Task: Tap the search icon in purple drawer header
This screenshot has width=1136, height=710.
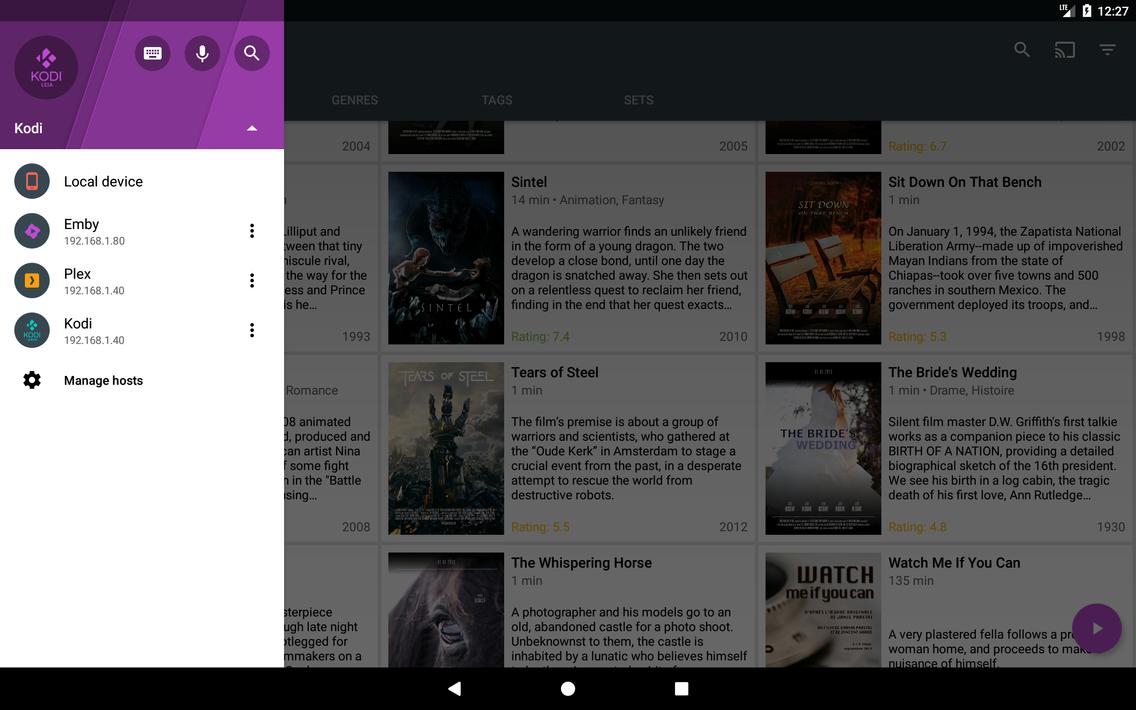Action: (x=251, y=53)
